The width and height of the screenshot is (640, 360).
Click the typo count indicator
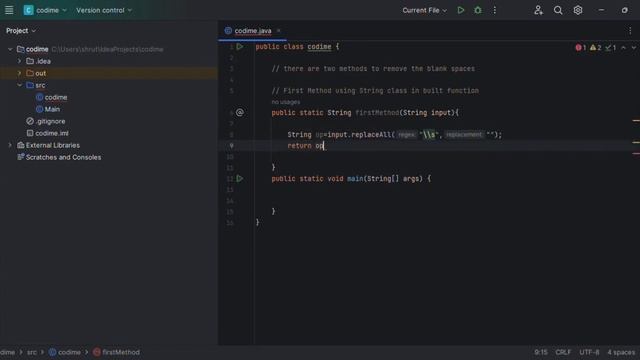611,48
